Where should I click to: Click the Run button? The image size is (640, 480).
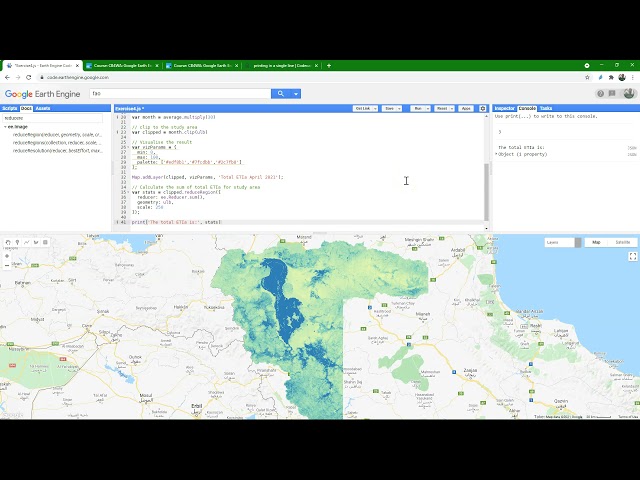click(x=418, y=108)
